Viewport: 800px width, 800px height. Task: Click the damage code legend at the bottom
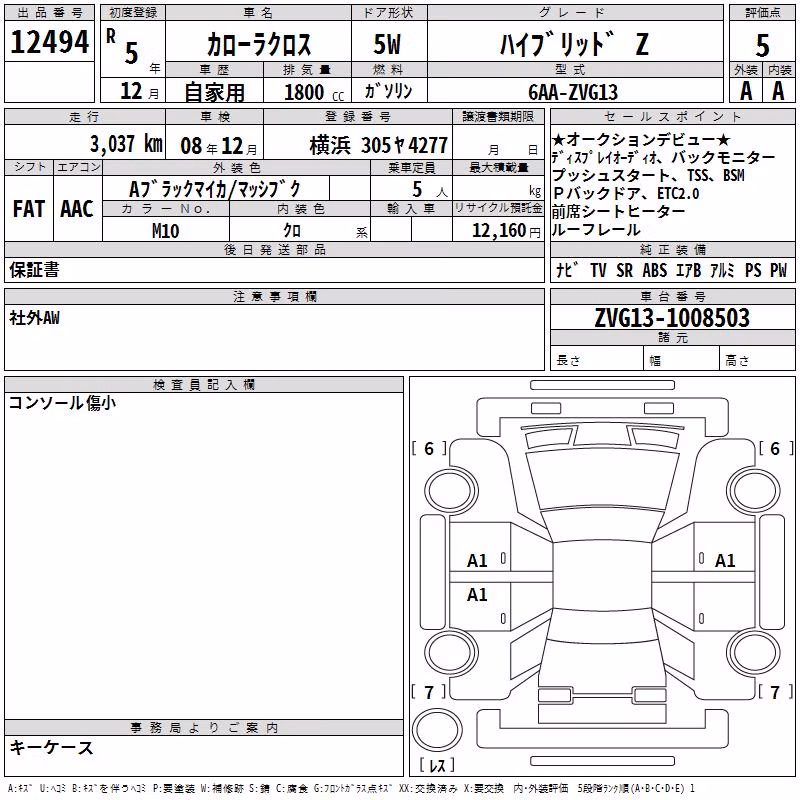[352, 789]
